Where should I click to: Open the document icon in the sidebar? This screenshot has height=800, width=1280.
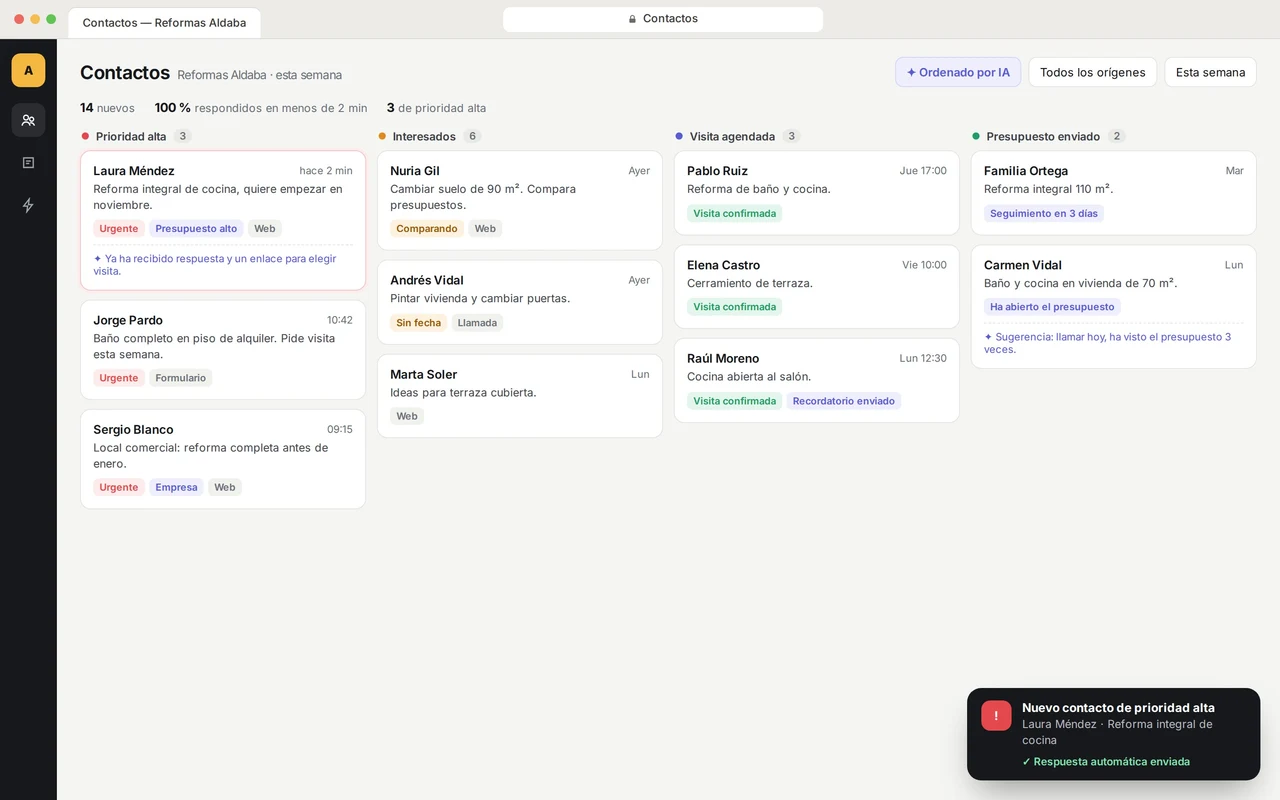tap(28, 163)
